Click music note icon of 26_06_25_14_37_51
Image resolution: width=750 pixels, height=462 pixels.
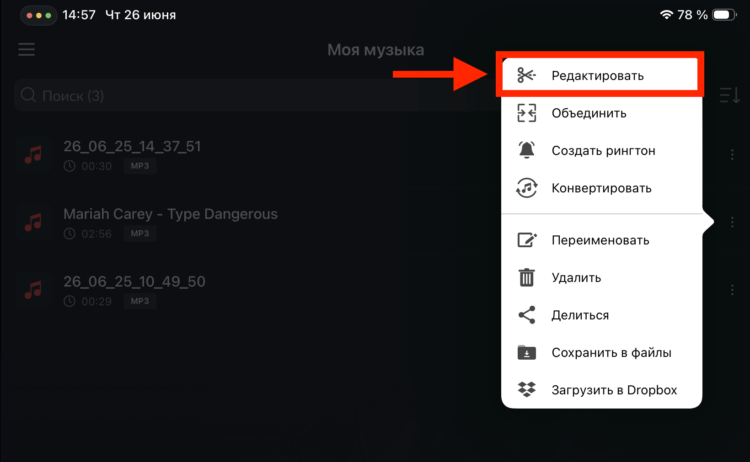(x=33, y=154)
